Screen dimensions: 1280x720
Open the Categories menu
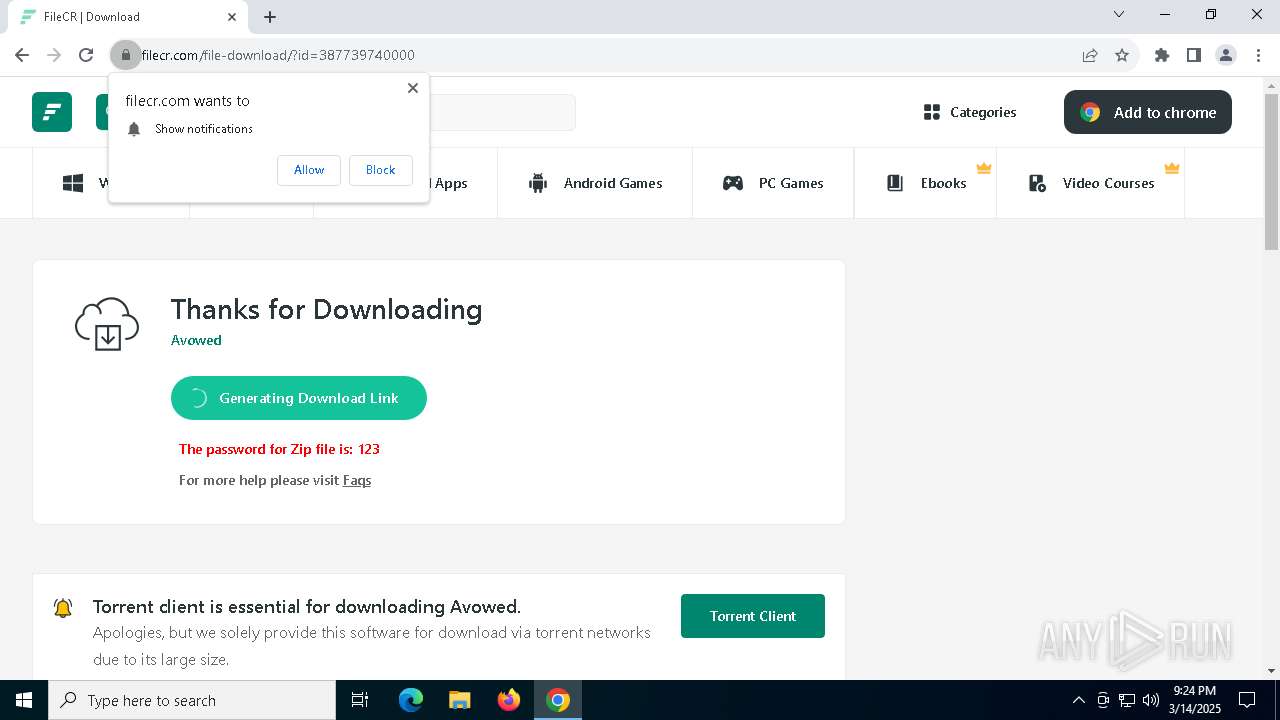click(970, 112)
